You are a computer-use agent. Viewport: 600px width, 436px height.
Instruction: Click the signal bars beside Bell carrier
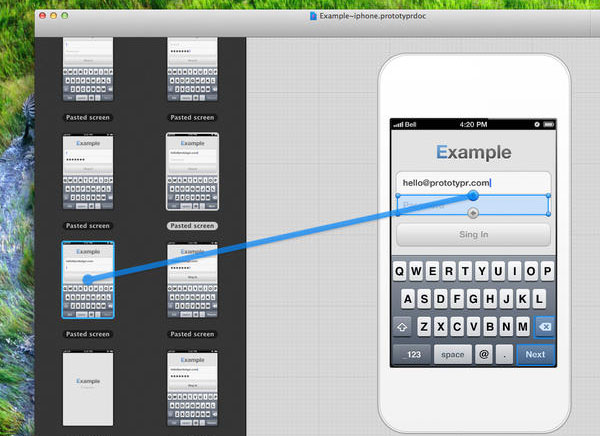[x=398, y=124]
